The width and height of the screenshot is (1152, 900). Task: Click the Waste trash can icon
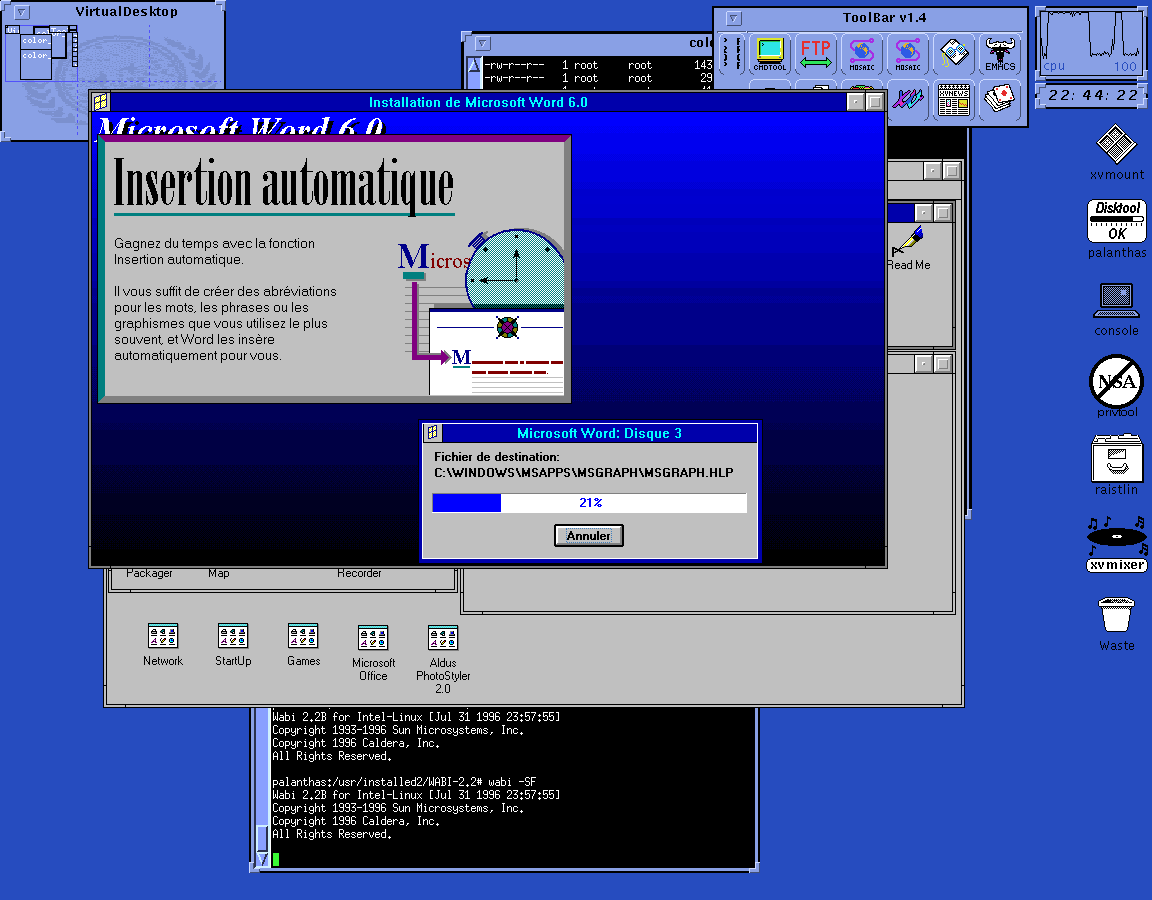point(1116,623)
